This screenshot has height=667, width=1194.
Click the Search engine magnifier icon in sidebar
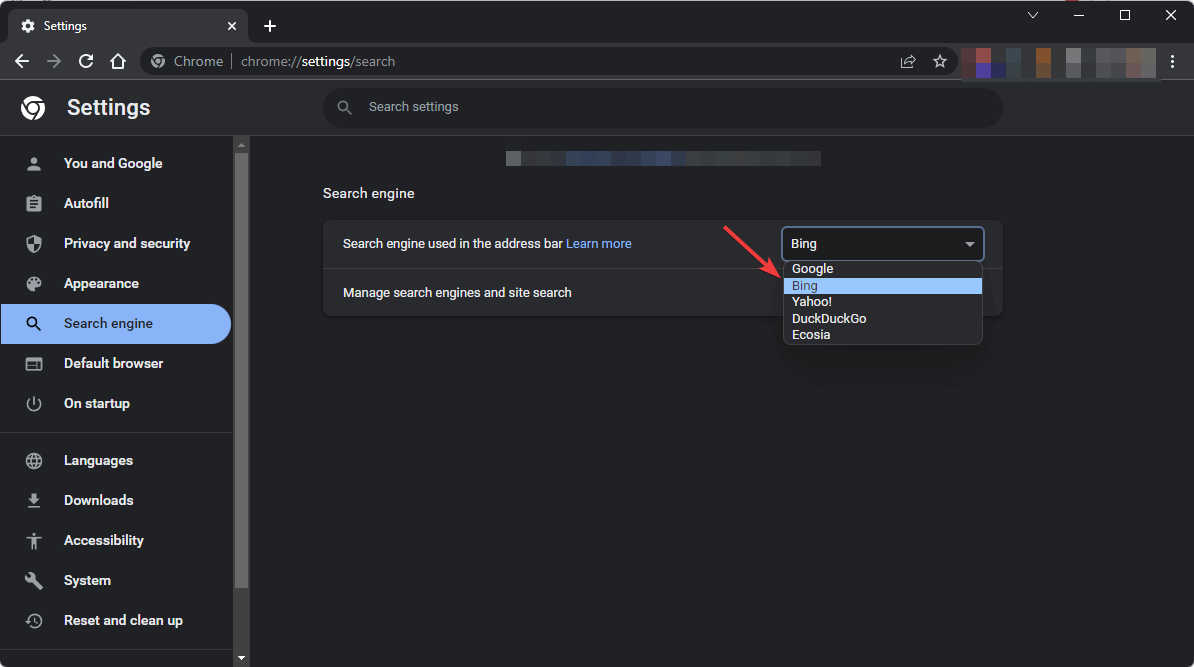click(34, 324)
